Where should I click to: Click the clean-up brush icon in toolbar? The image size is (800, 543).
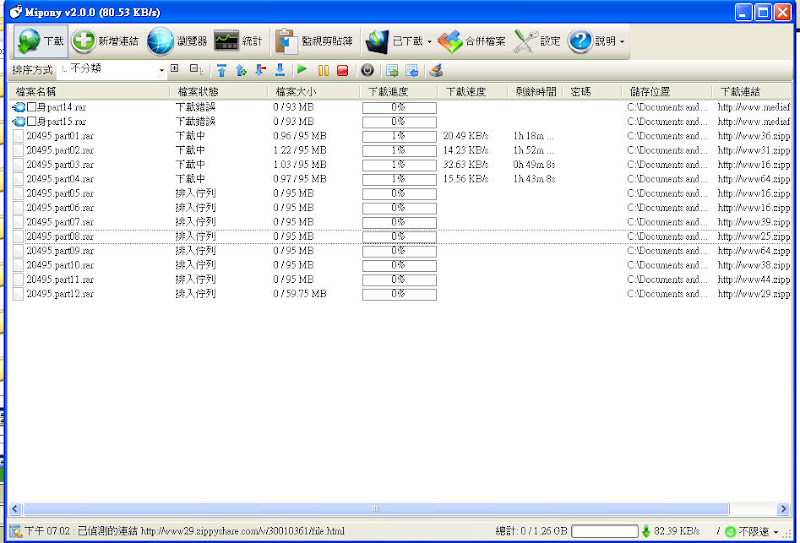click(x=436, y=70)
